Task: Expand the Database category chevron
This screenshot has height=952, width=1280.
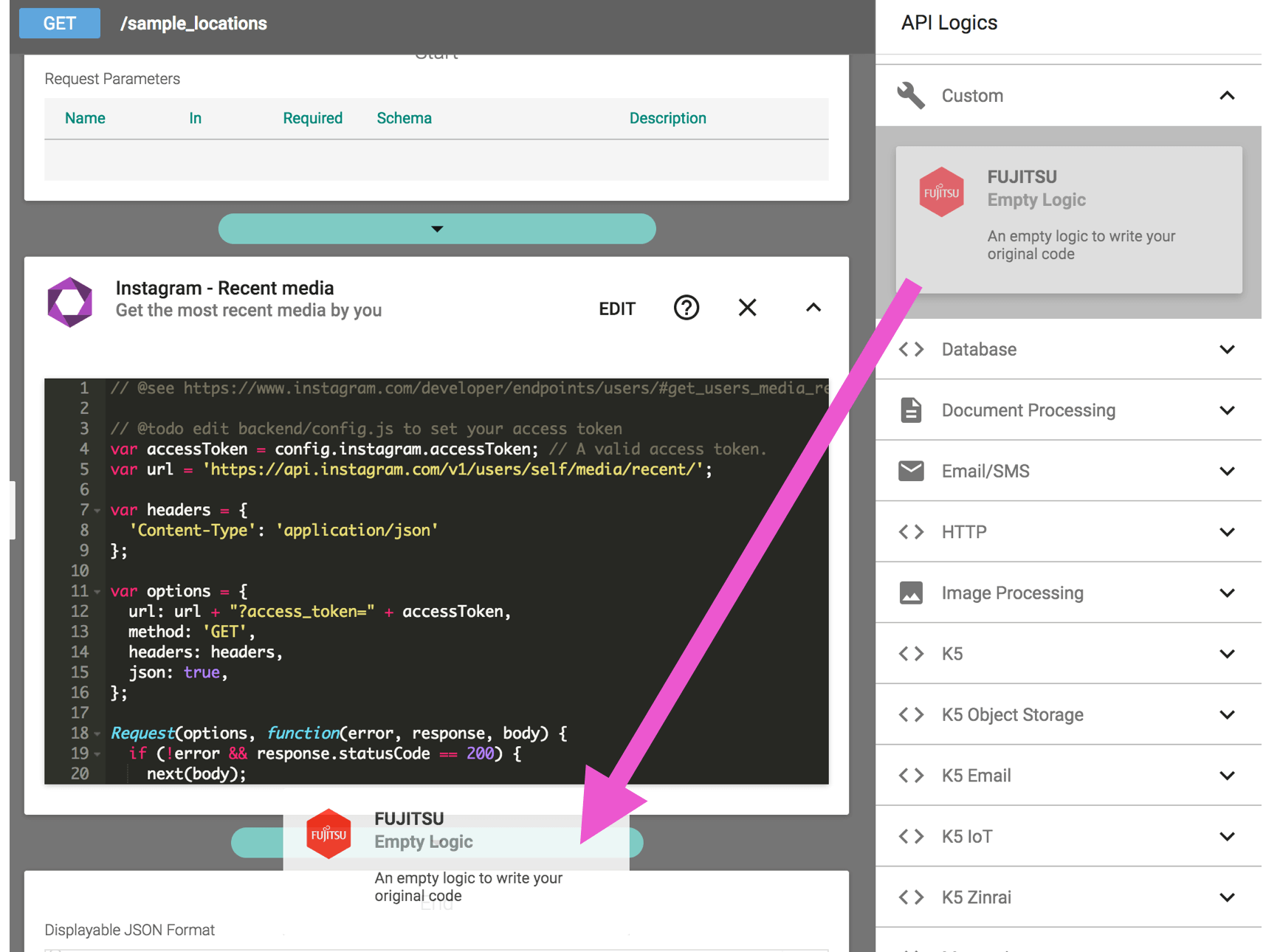Action: tap(1227, 349)
